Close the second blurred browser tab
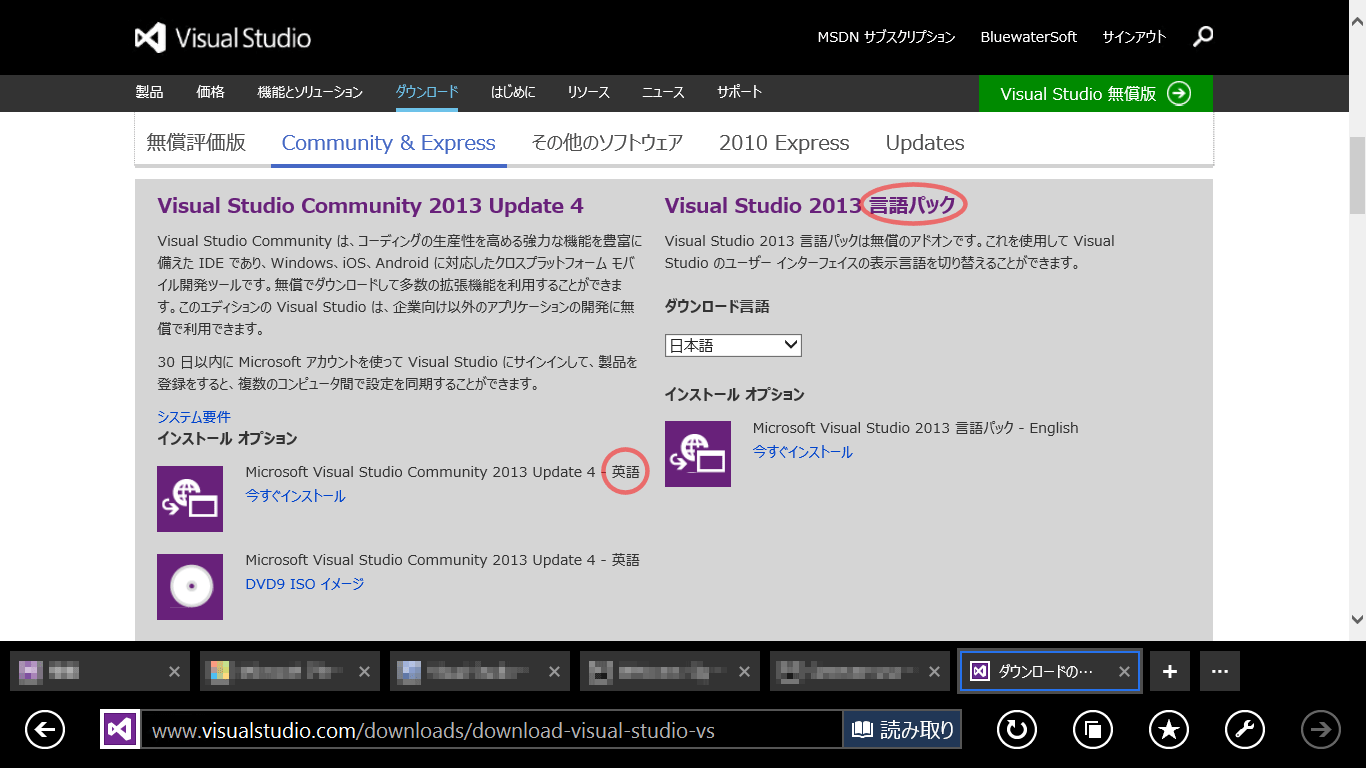1366x768 pixels. click(x=364, y=672)
